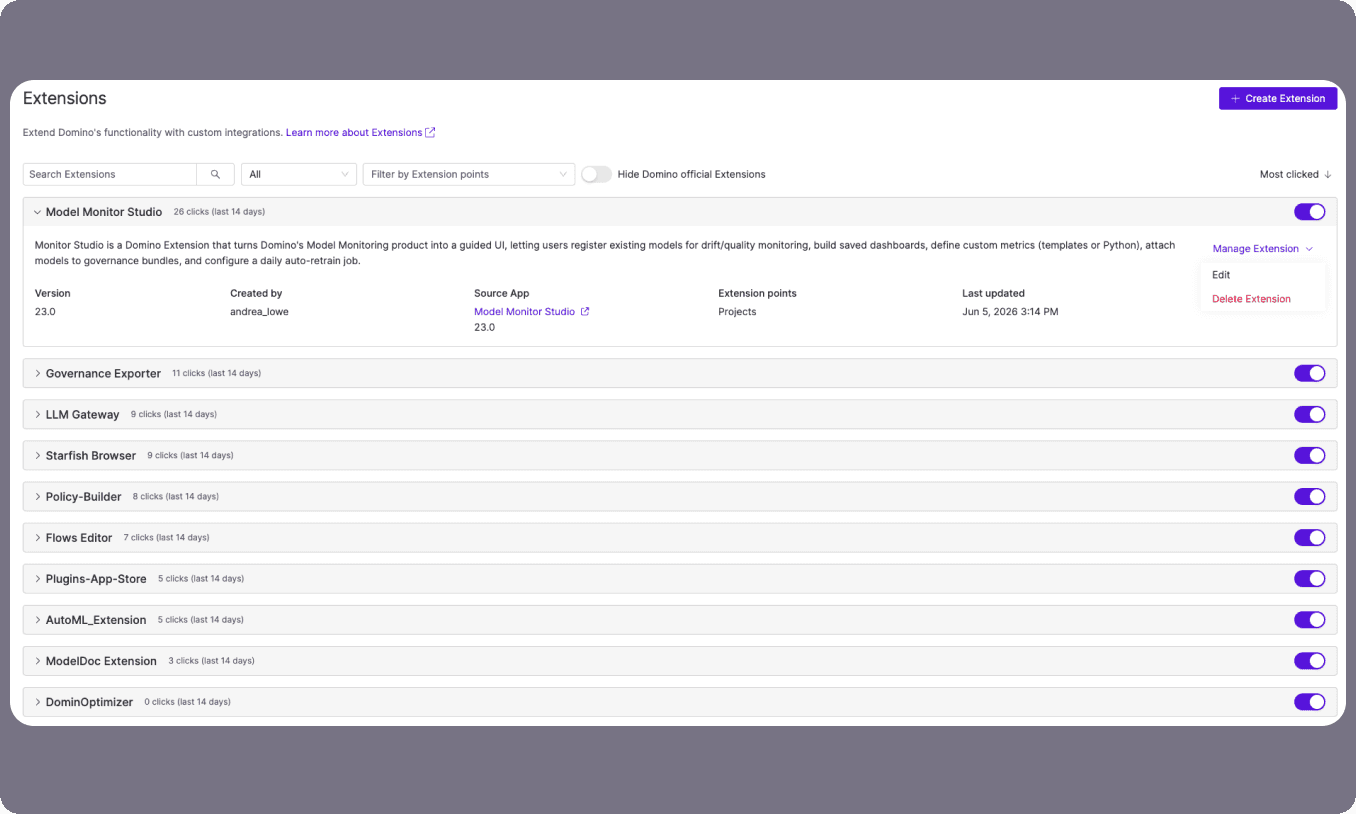
Task: Switch off the LLM Gateway toggle
Action: 1309,414
